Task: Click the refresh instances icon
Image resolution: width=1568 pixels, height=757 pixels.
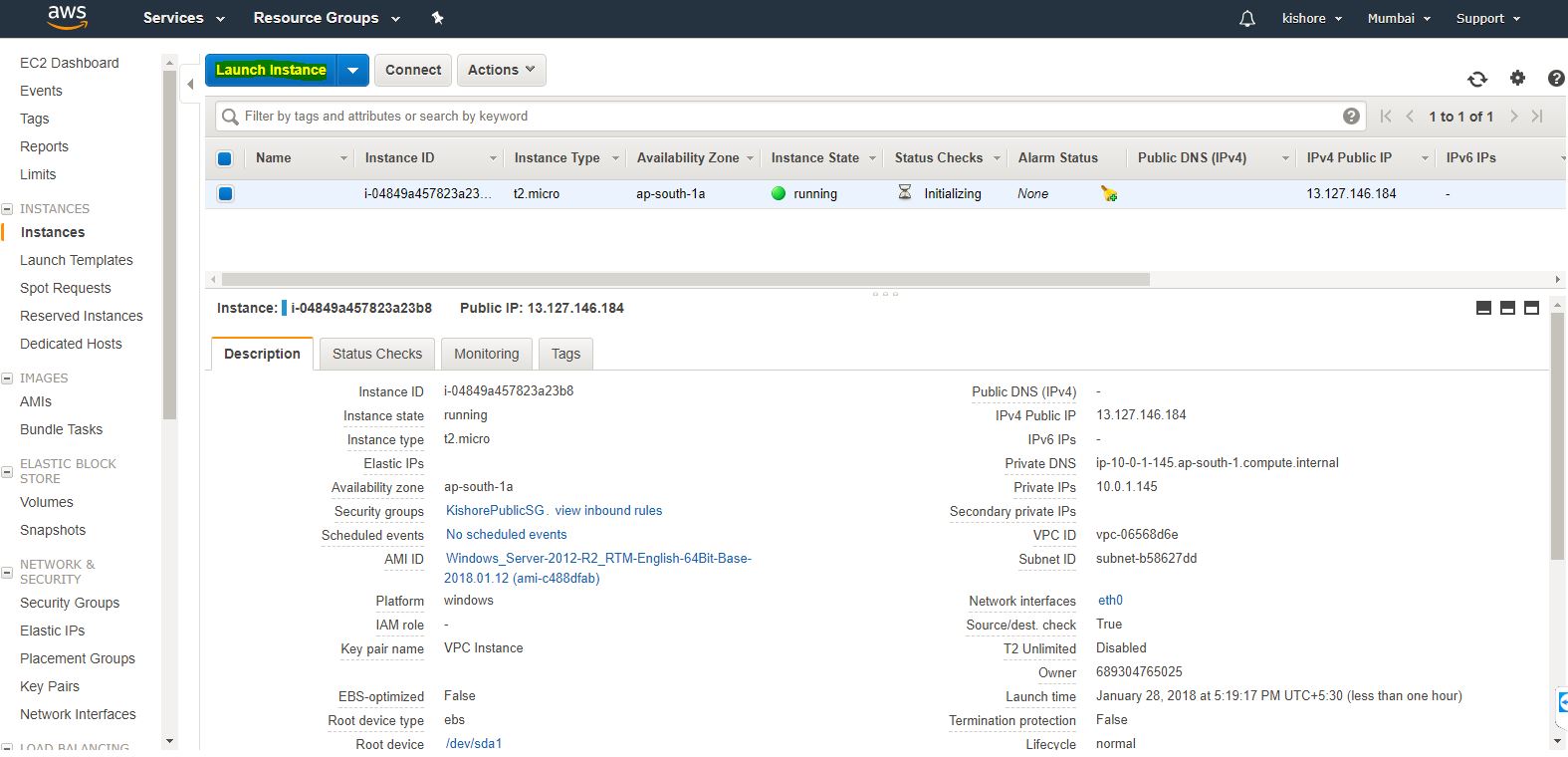Action: click(x=1477, y=79)
